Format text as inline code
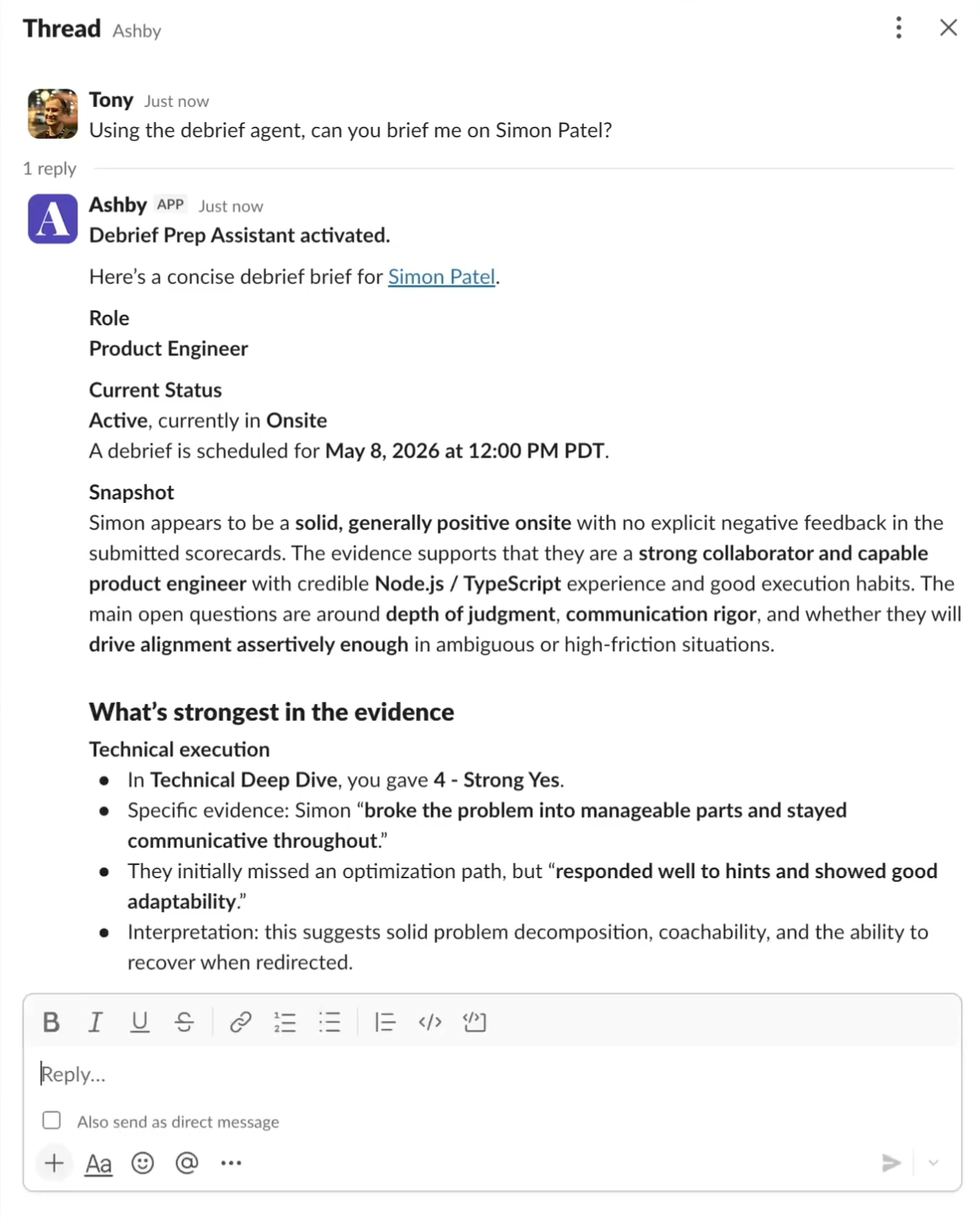This screenshot has height=1223, width=980. (x=430, y=1022)
